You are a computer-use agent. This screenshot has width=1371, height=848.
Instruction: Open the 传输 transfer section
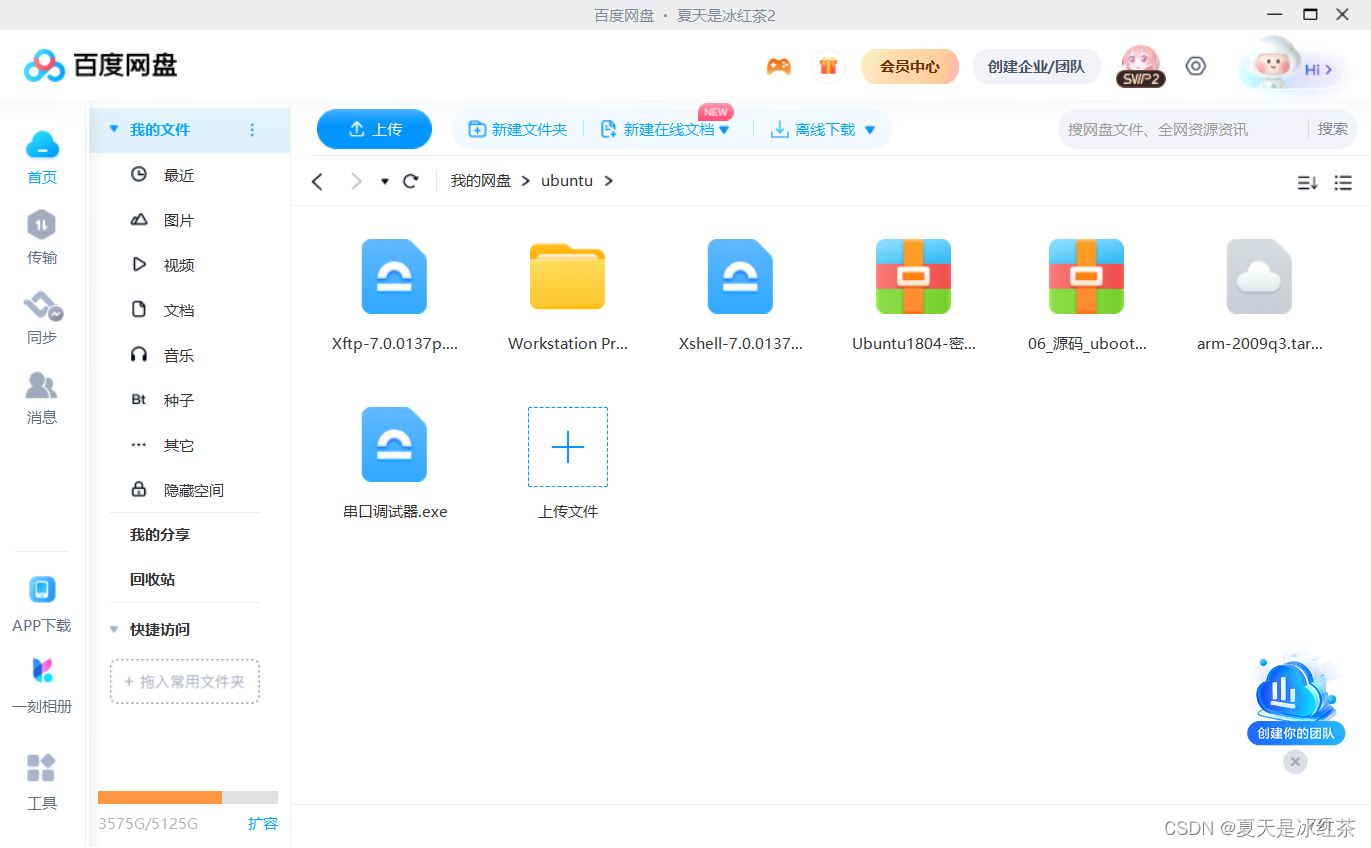42,238
